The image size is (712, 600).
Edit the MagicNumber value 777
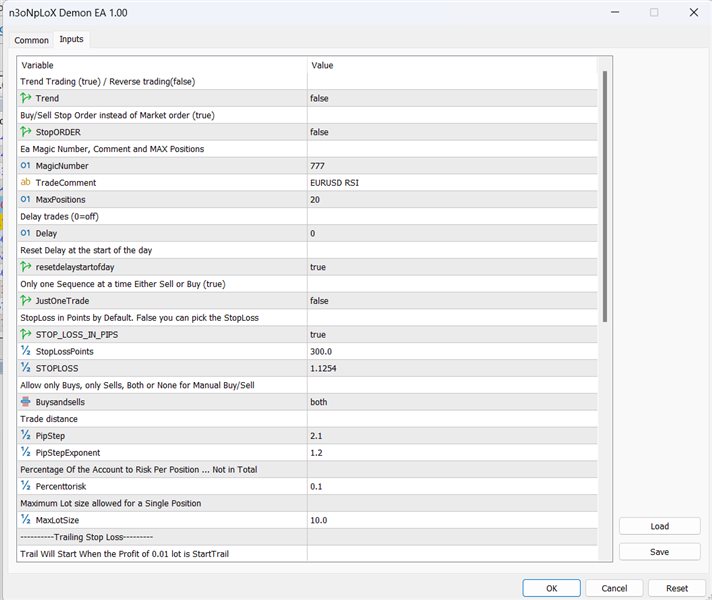pyautogui.click(x=452, y=166)
